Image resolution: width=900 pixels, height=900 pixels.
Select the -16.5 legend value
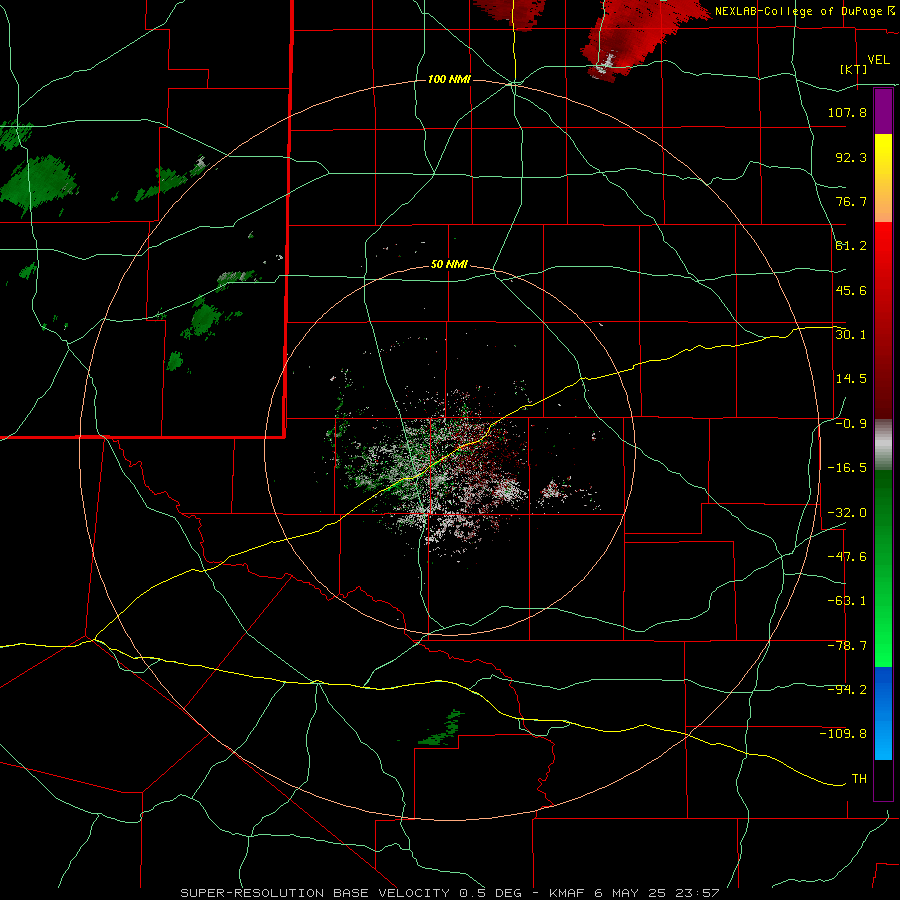[x=847, y=468]
